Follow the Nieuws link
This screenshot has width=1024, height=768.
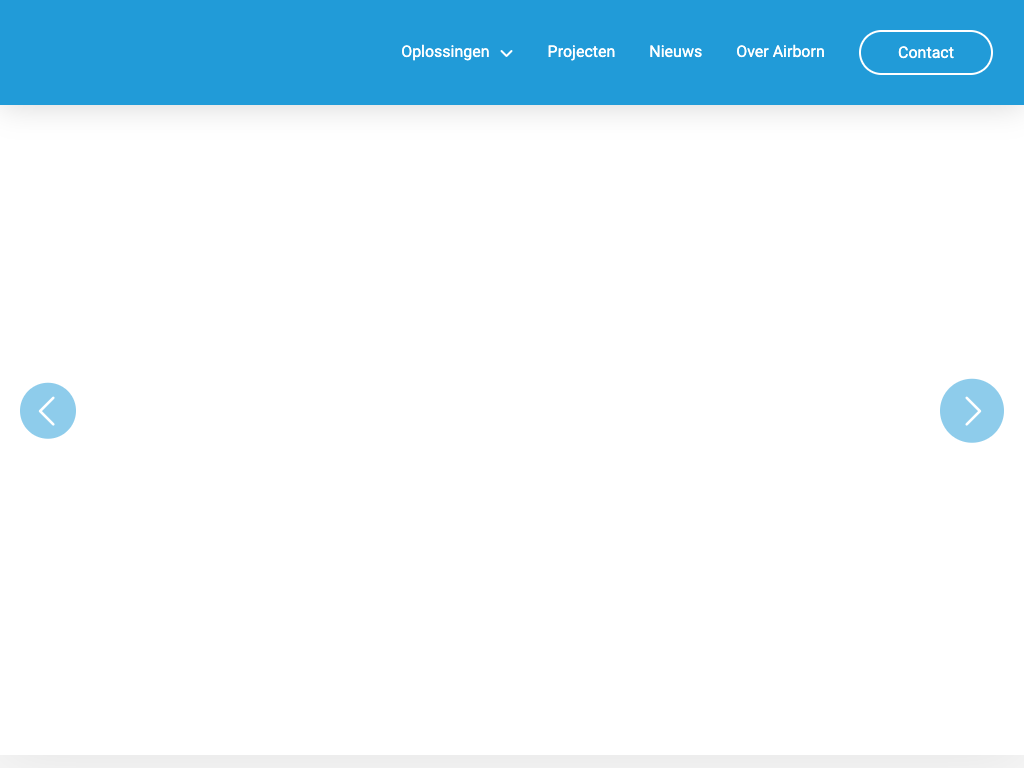[675, 52]
